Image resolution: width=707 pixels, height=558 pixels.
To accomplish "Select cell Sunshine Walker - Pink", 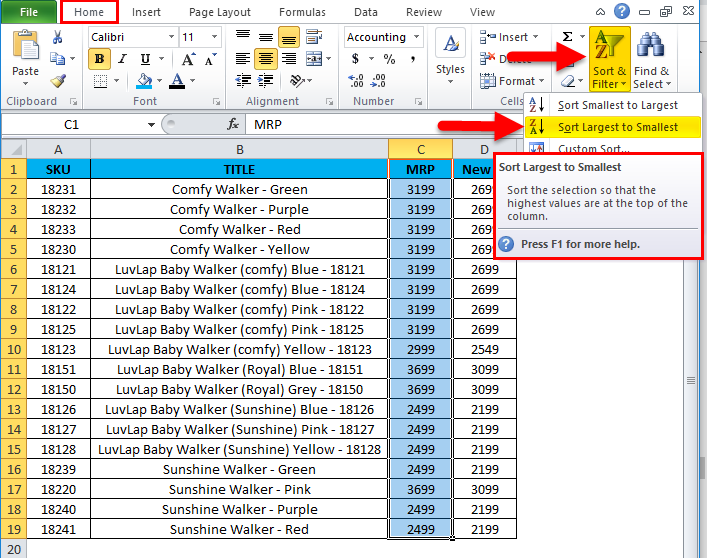I will click(x=239, y=489).
